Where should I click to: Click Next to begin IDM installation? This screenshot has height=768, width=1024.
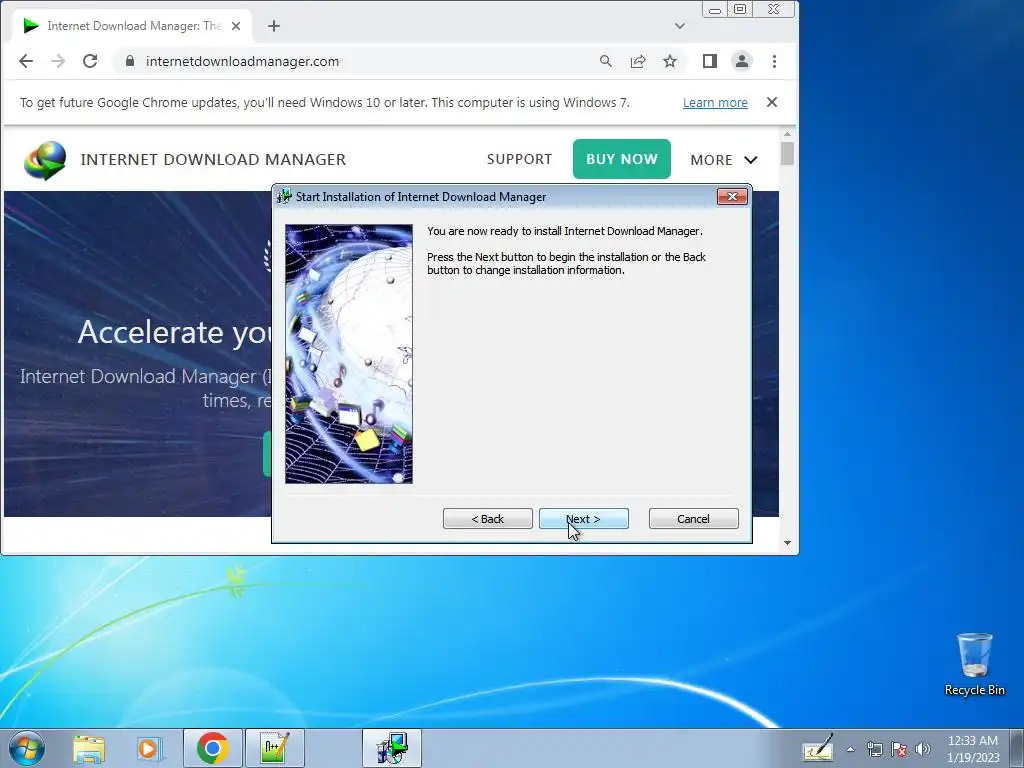click(583, 519)
